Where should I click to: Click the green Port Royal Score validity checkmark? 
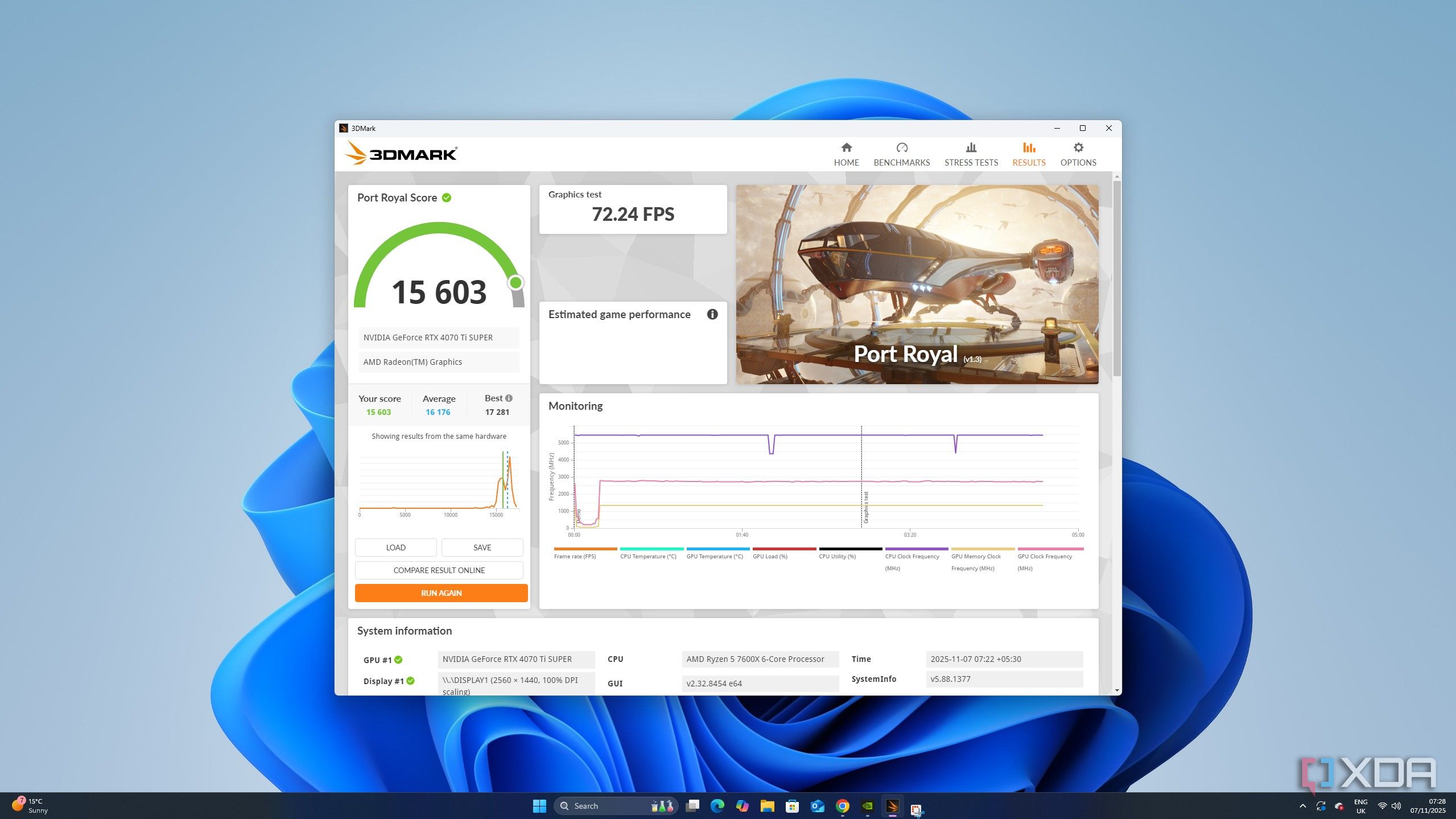pyautogui.click(x=447, y=197)
